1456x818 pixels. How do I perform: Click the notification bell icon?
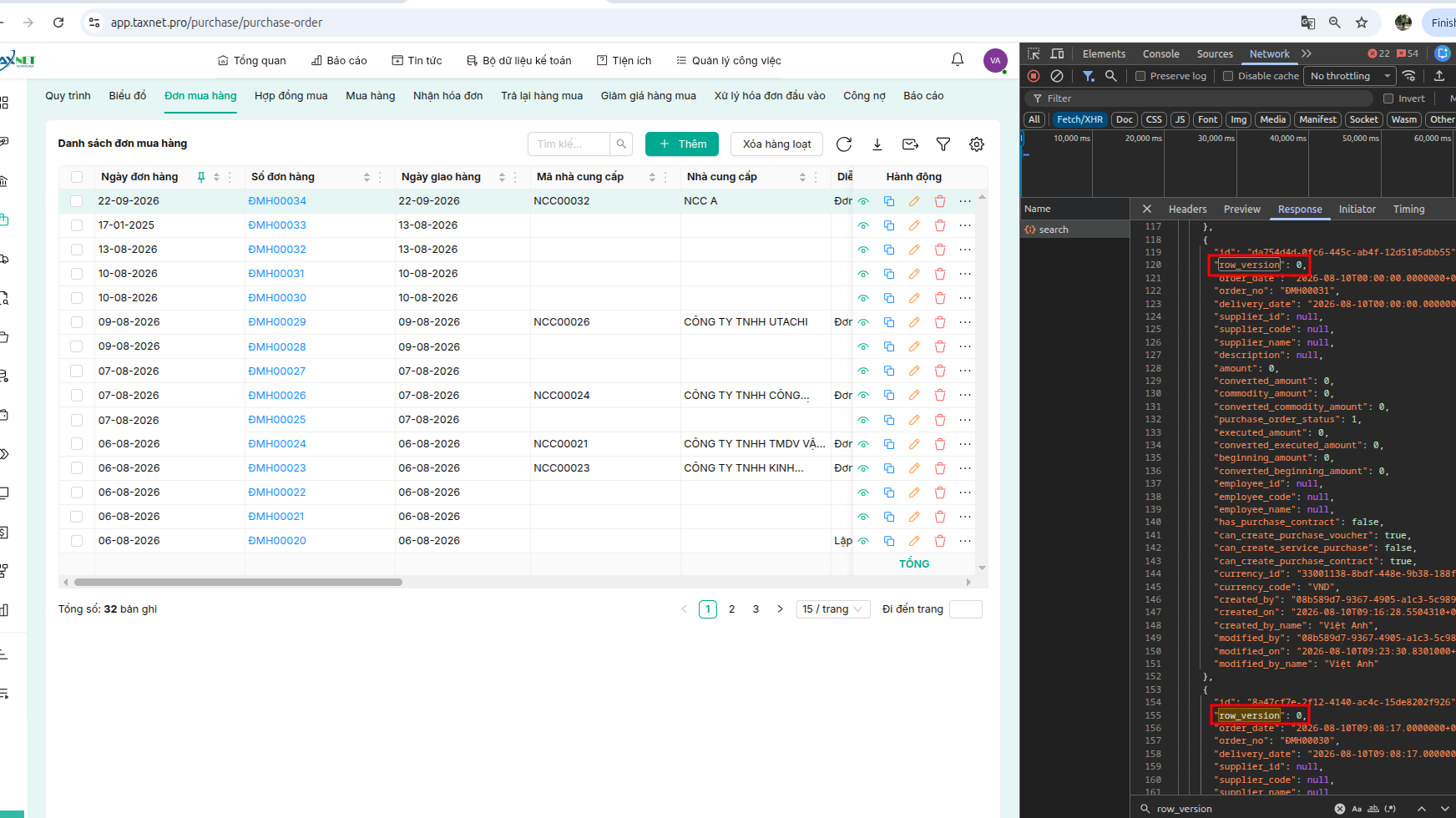point(958,60)
